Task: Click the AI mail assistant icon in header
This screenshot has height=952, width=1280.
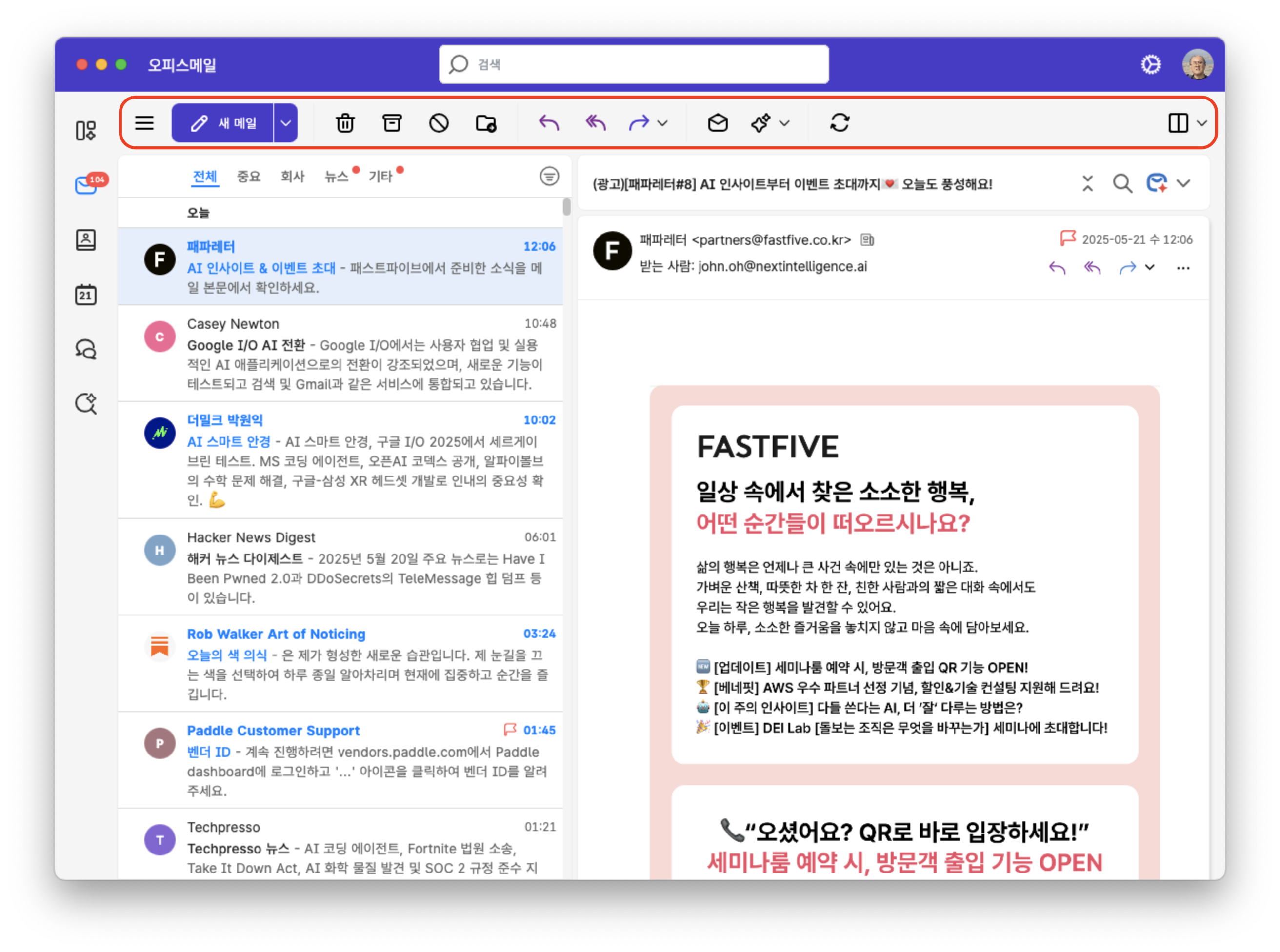Action: click(x=1157, y=183)
